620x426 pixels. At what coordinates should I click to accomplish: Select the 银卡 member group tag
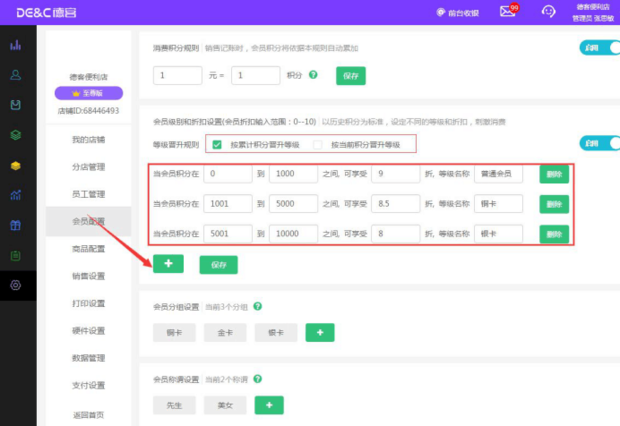(x=276, y=333)
